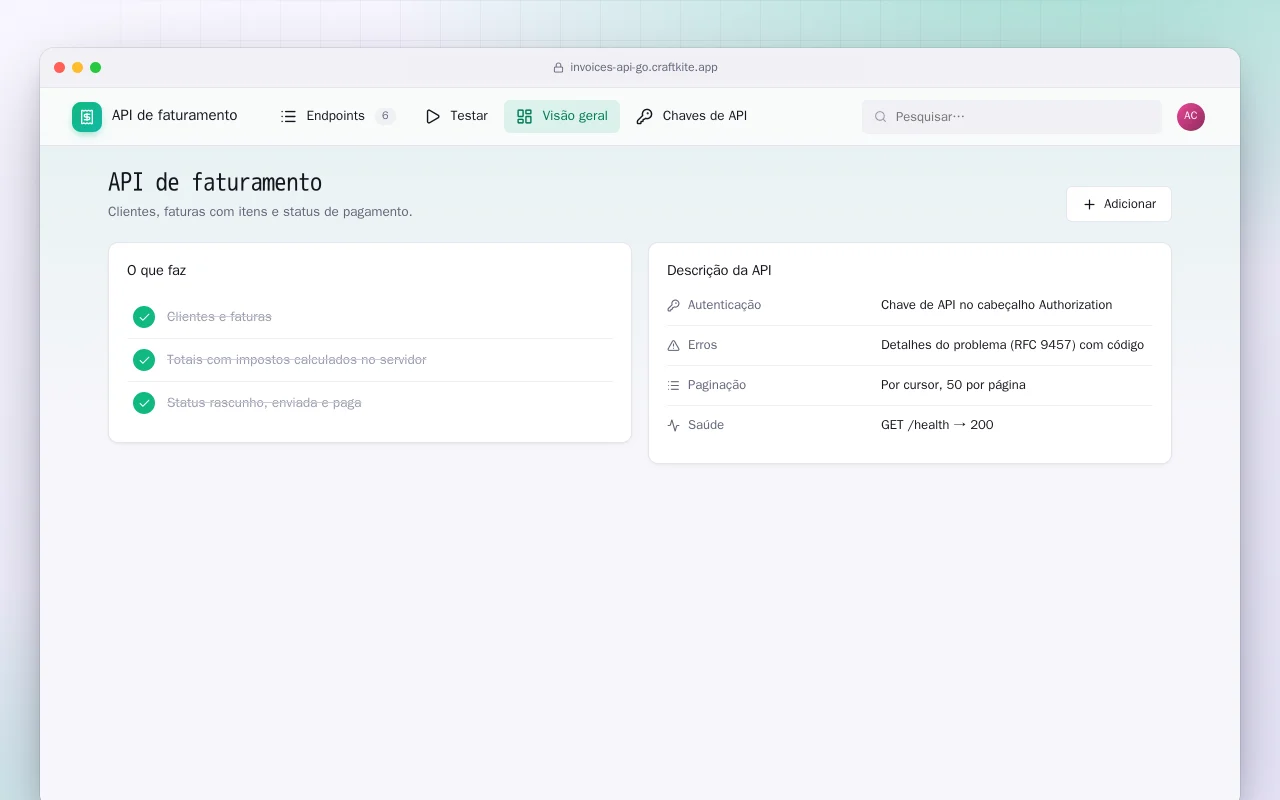Image resolution: width=1280 pixels, height=800 pixels.
Task: Click the API de faturamento brand name in the navbar
Action: click(175, 115)
